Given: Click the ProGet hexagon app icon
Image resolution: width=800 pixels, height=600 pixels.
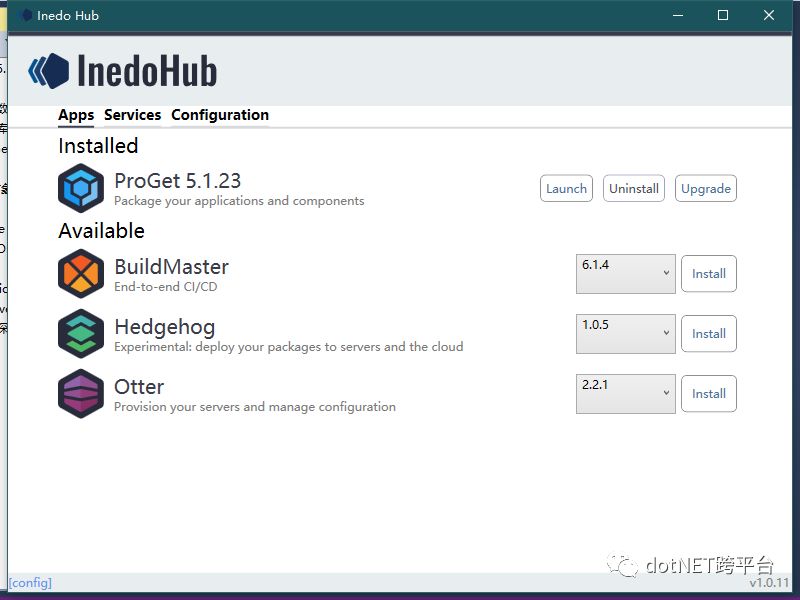Looking at the screenshot, I should pos(81,188).
